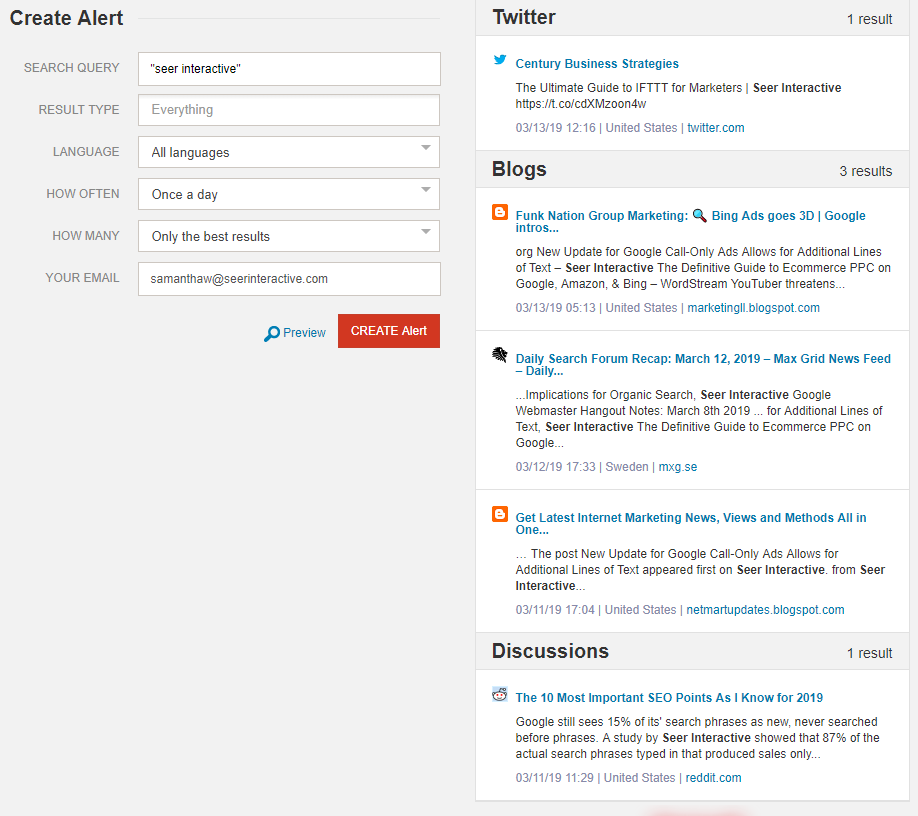Image resolution: width=918 pixels, height=816 pixels.
Task: Open the twitter.com source link
Action: tap(715, 128)
